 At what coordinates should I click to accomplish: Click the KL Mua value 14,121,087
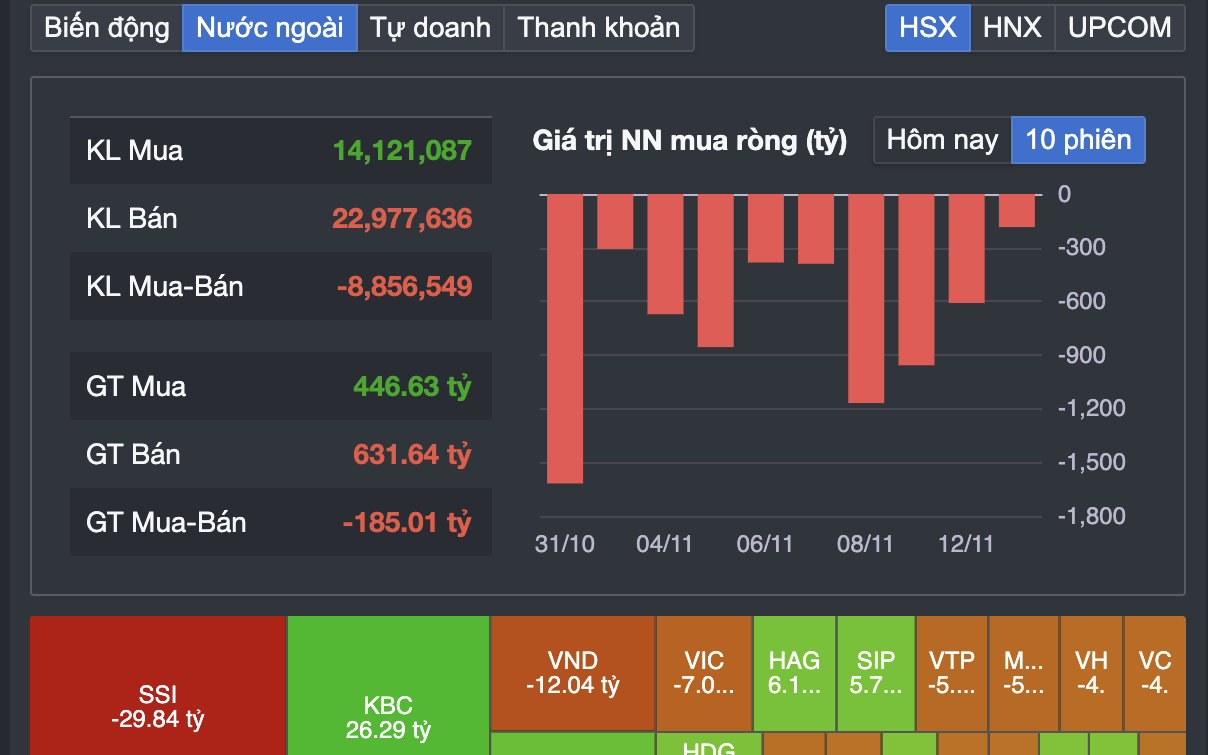coord(402,151)
